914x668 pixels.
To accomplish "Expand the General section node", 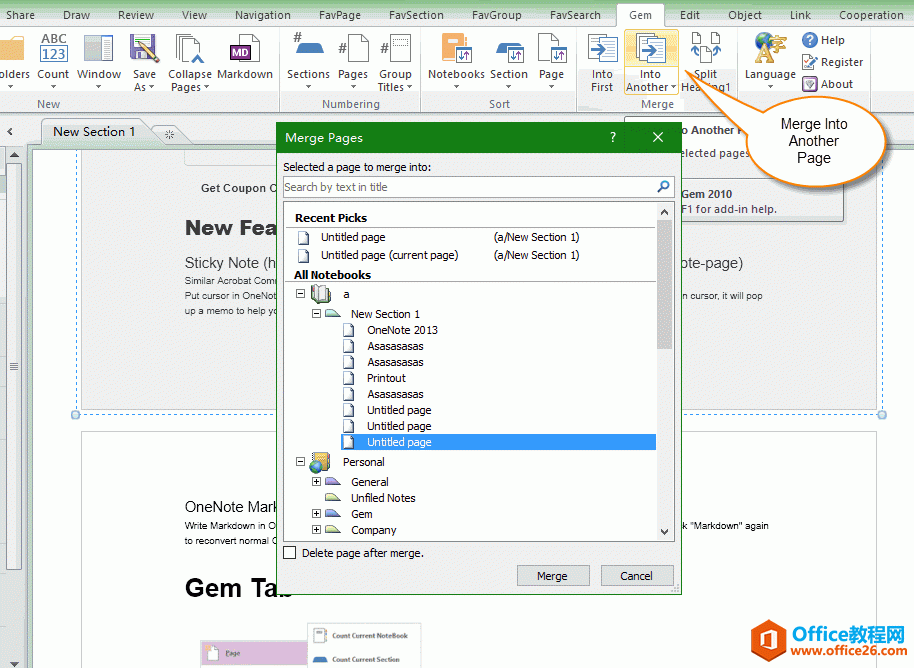I will pyautogui.click(x=317, y=482).
